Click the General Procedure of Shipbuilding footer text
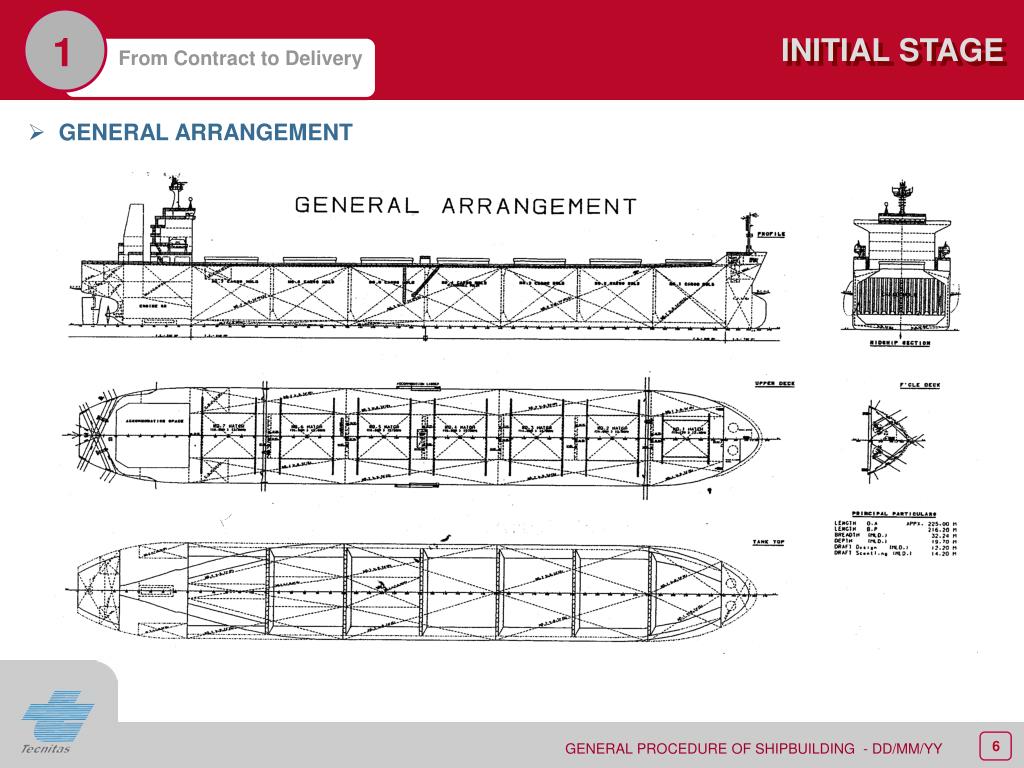The height and width of the screenshot is (768, 1024). click(754, 748)
